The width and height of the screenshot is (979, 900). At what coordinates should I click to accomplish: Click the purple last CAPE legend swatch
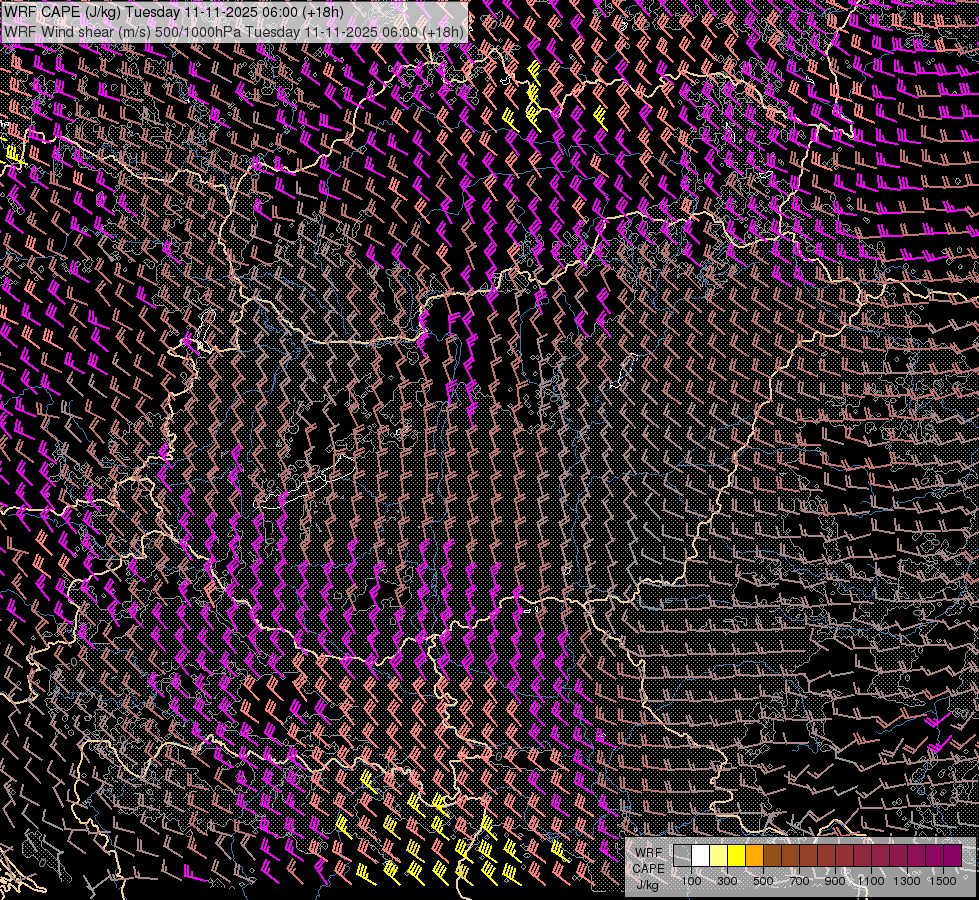(x=953, y=856)
